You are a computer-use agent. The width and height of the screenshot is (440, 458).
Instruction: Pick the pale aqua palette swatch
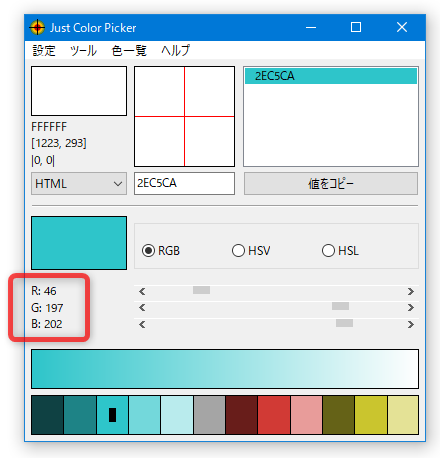[x=177, y=415]
